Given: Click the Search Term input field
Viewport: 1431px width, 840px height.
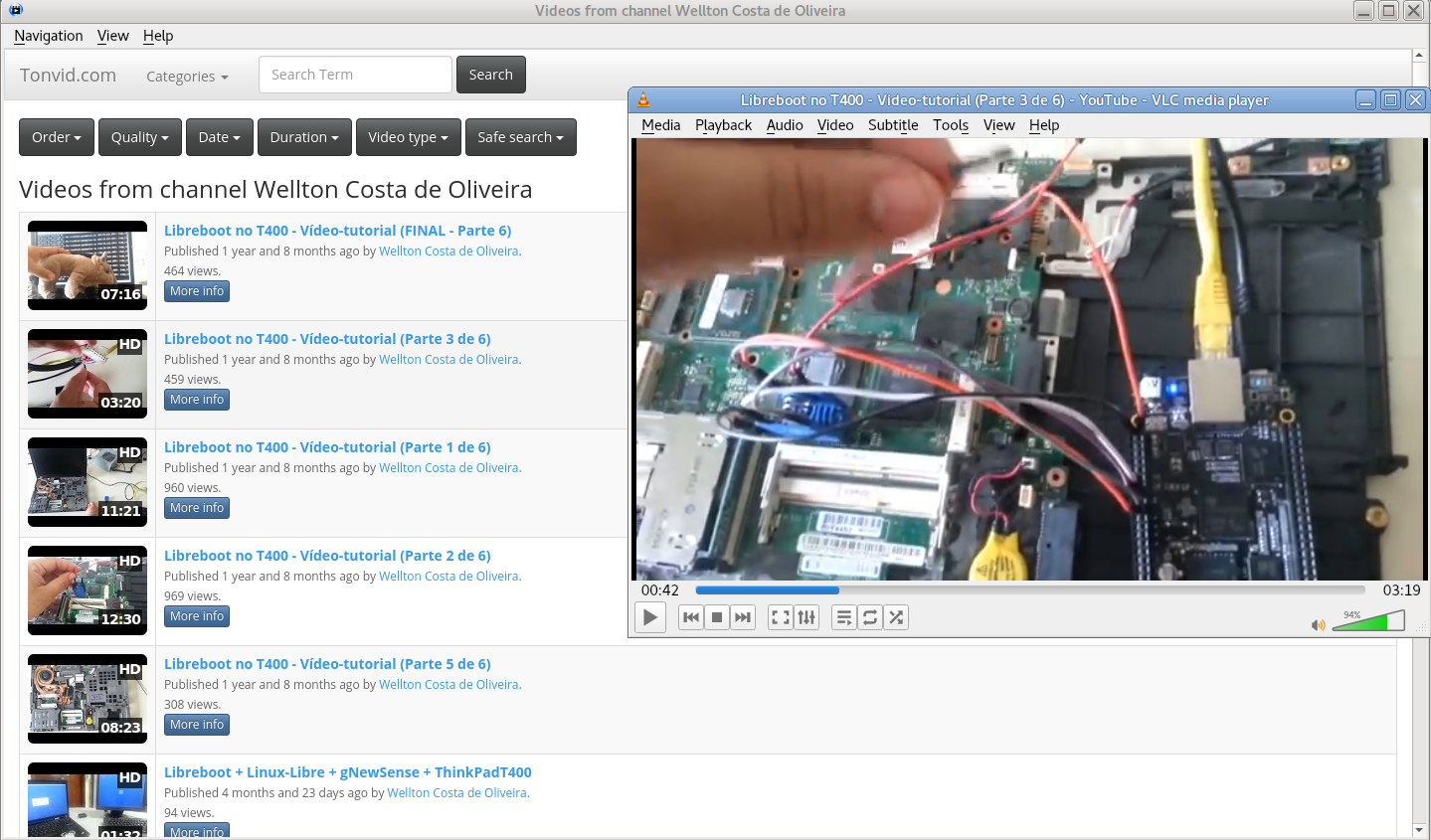Looking at the screenshot, I should pos(355,75).
